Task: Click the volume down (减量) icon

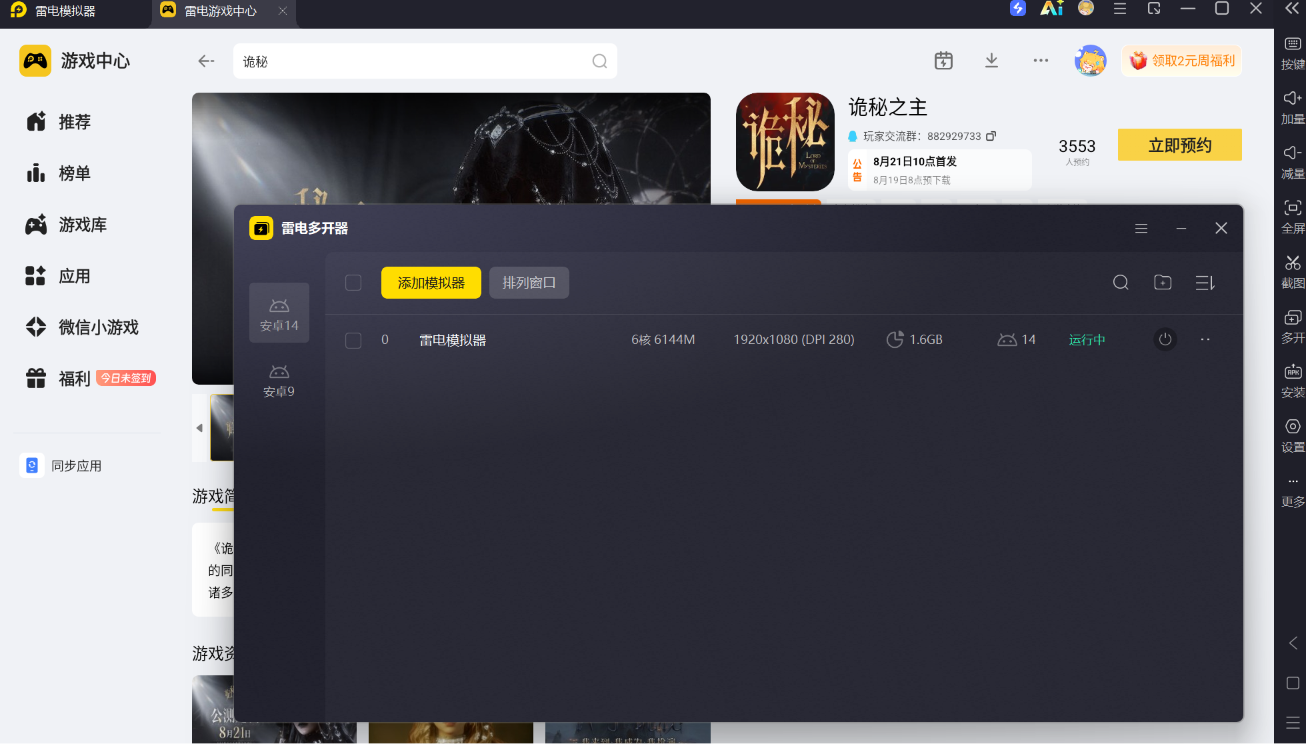Action: click(1292, 153)
